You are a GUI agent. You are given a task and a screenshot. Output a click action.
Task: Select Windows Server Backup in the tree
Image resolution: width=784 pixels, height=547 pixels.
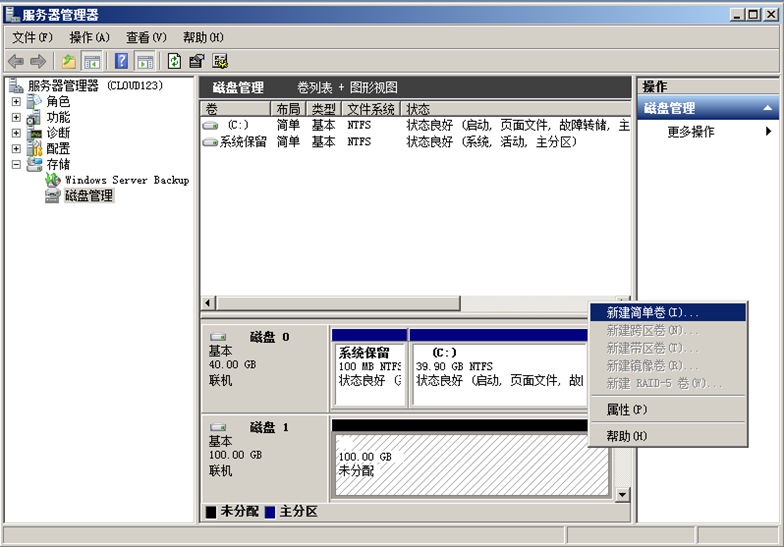(126, 180)
